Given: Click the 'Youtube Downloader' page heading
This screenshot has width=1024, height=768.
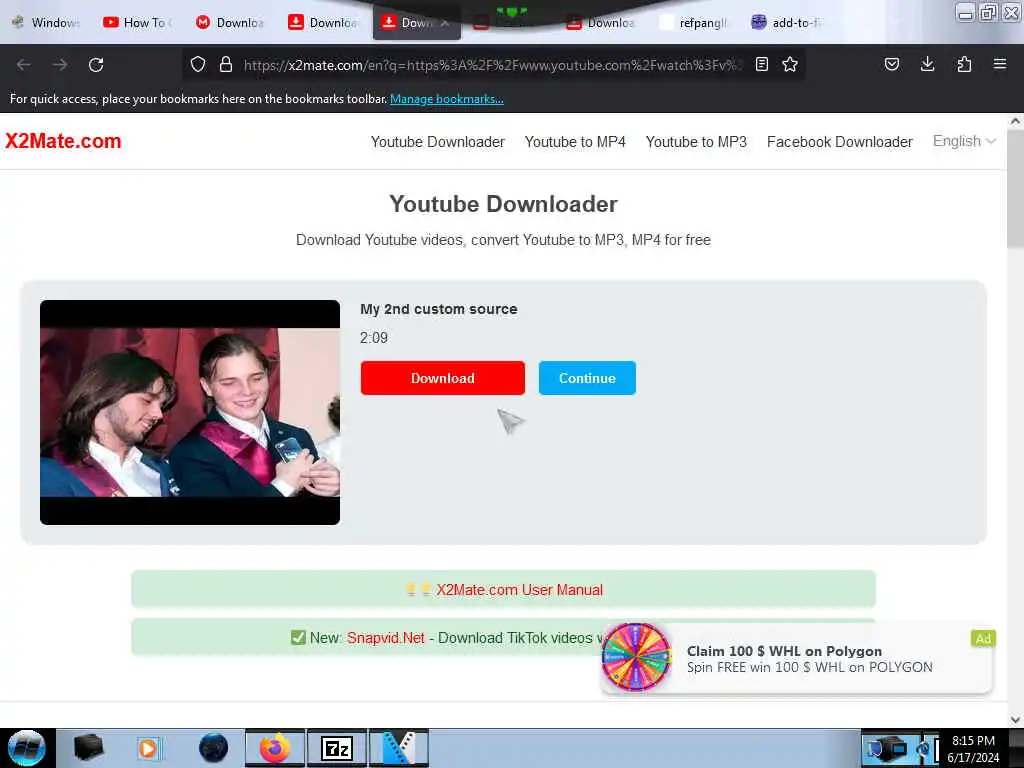Looking at the screenshot, I should coord(504,204).
